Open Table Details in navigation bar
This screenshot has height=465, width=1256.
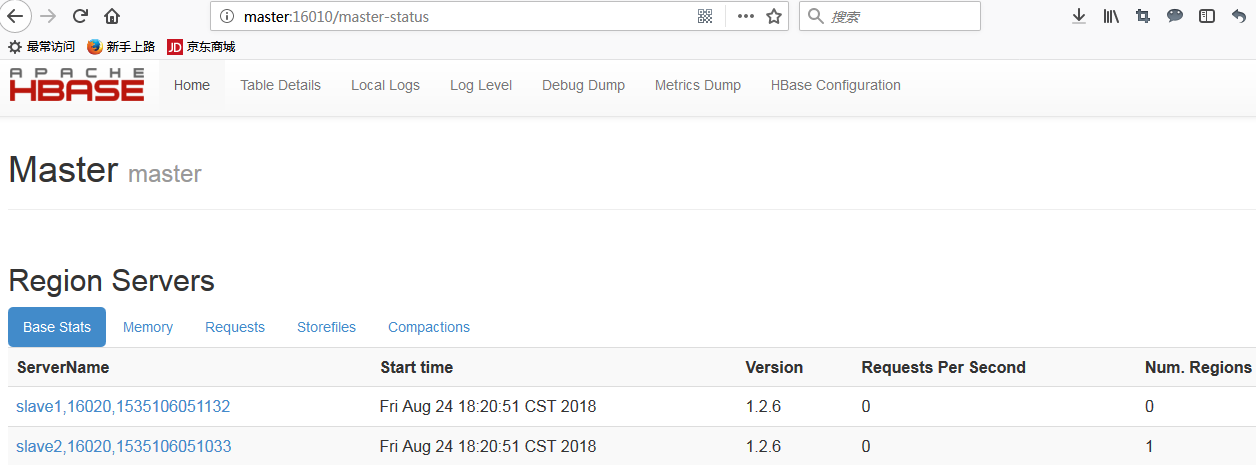point(280,85)
